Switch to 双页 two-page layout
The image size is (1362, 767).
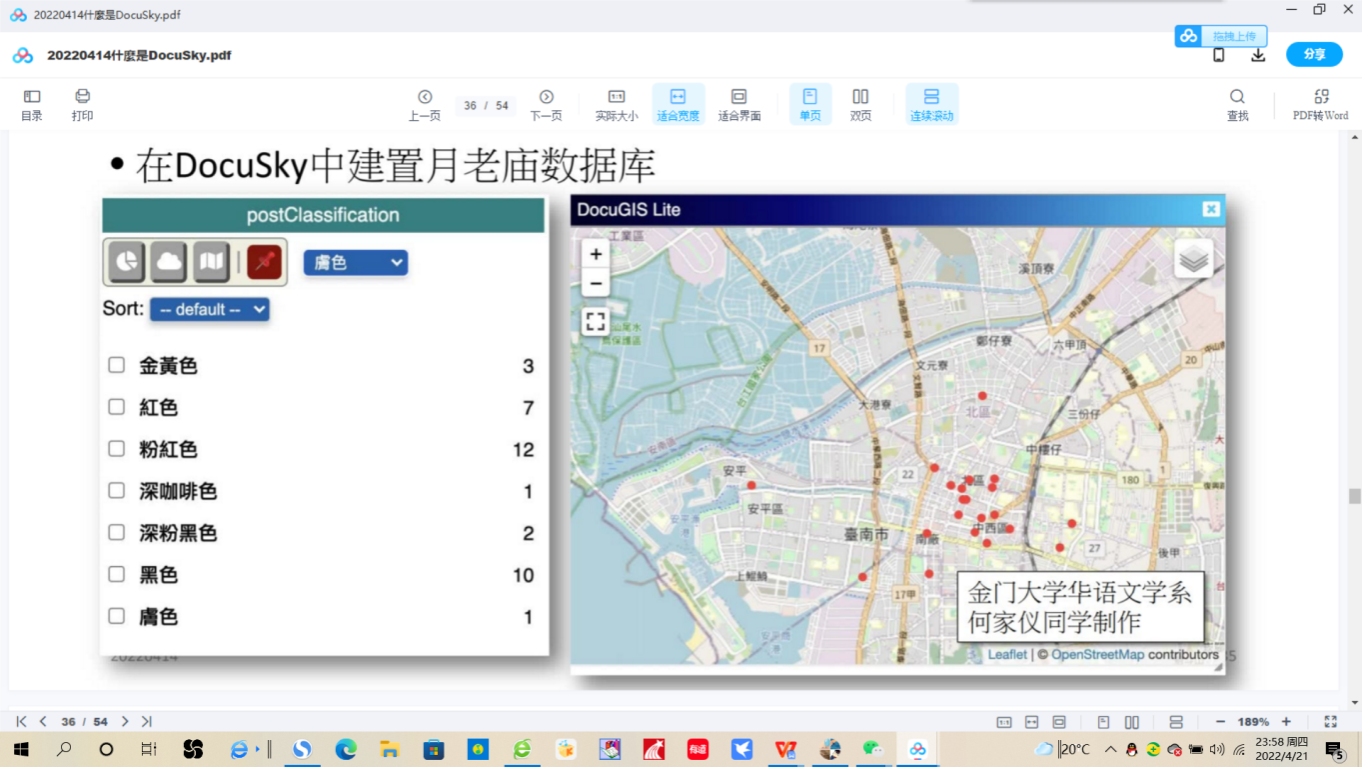pyautogui.click(x=860, y=104)
